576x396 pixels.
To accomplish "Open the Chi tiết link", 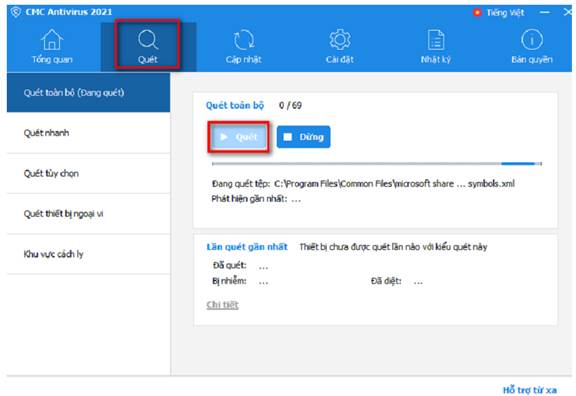I will tap(222, 305).
